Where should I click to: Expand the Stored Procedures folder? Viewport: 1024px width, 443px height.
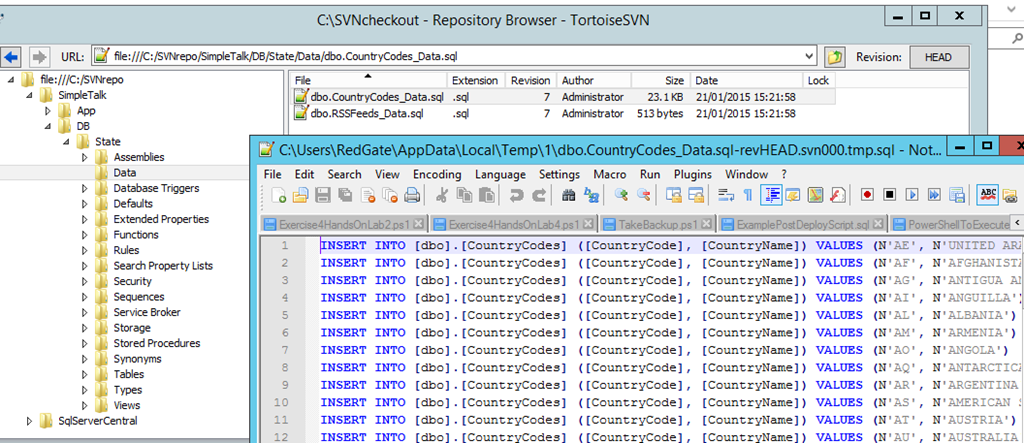tap(85, 344)
